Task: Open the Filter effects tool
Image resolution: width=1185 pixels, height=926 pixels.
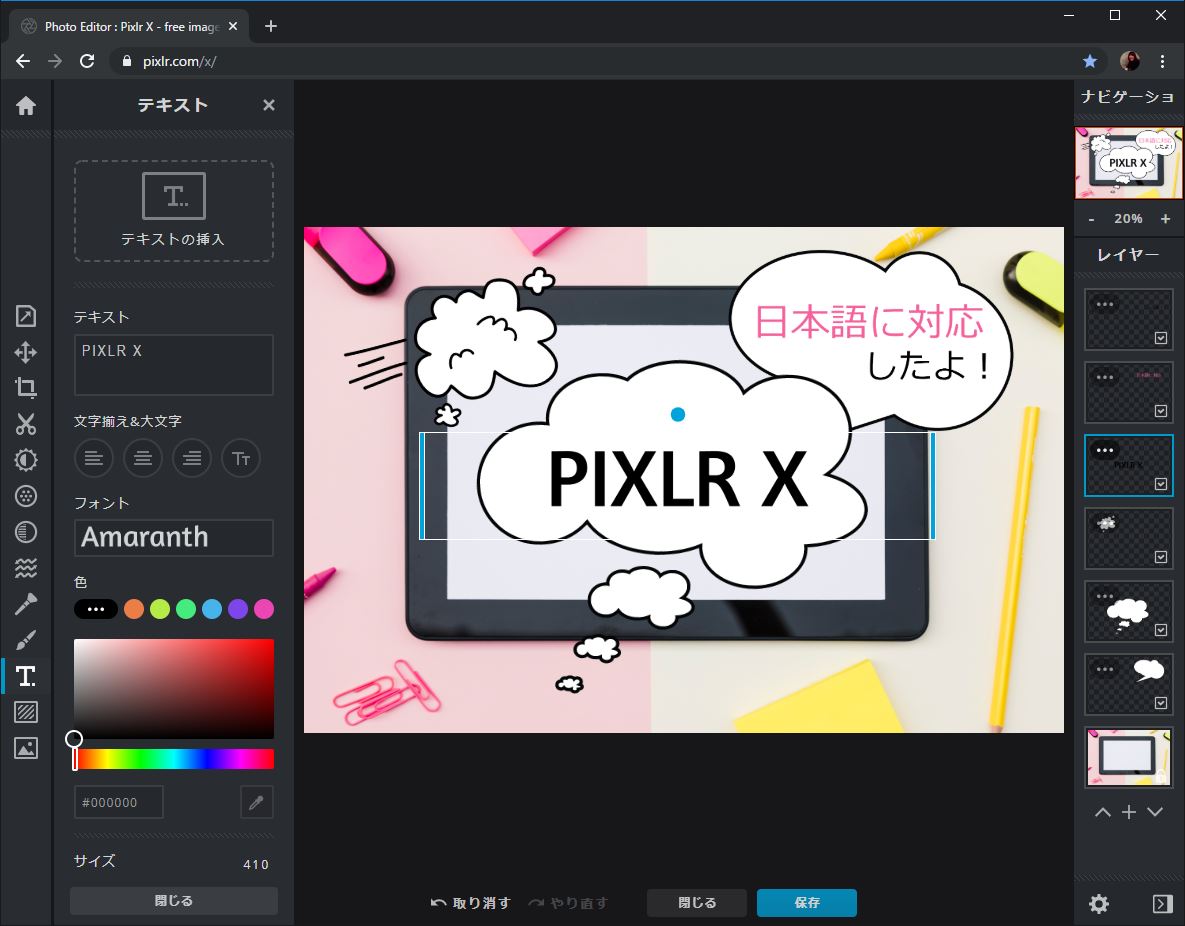Action: pos(26,496)
